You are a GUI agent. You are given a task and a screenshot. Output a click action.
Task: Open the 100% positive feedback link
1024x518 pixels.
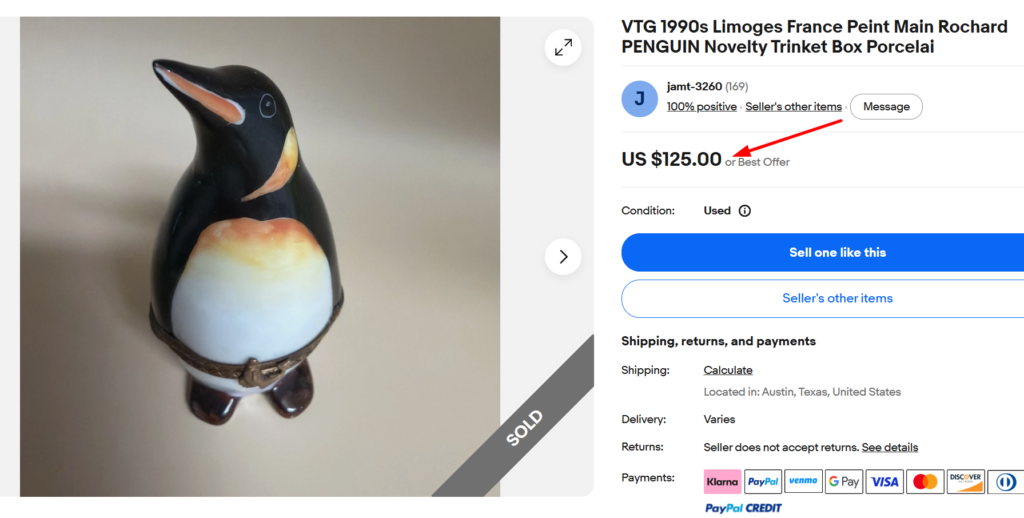pyautogui.click(x=701, y=106)
